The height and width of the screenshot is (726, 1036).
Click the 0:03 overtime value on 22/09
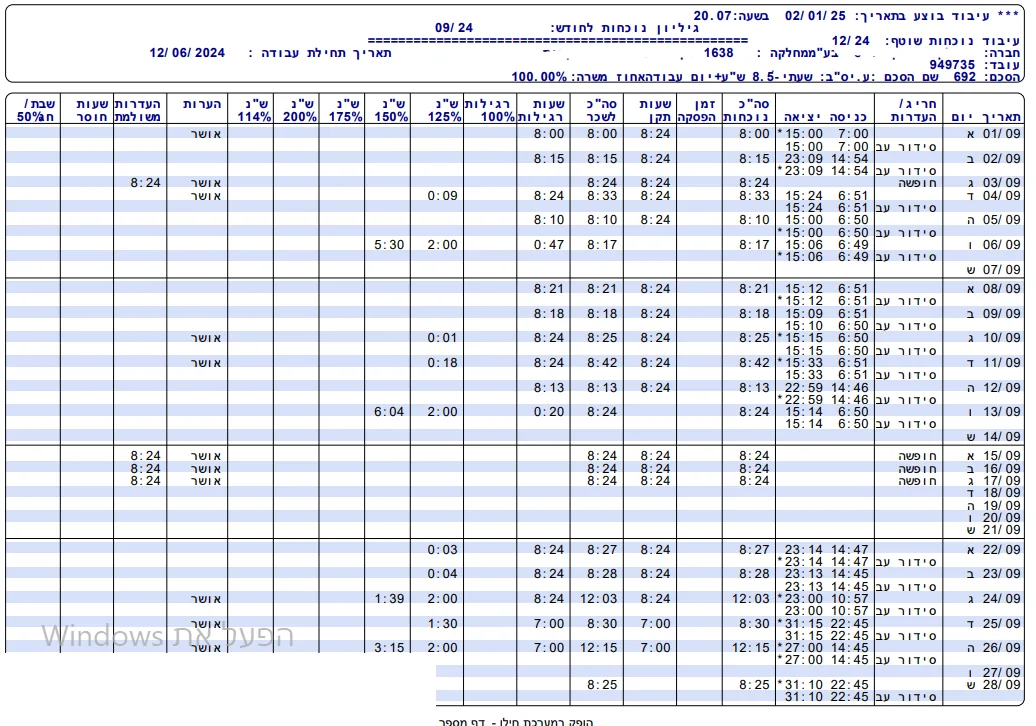(x=442, y=550)
